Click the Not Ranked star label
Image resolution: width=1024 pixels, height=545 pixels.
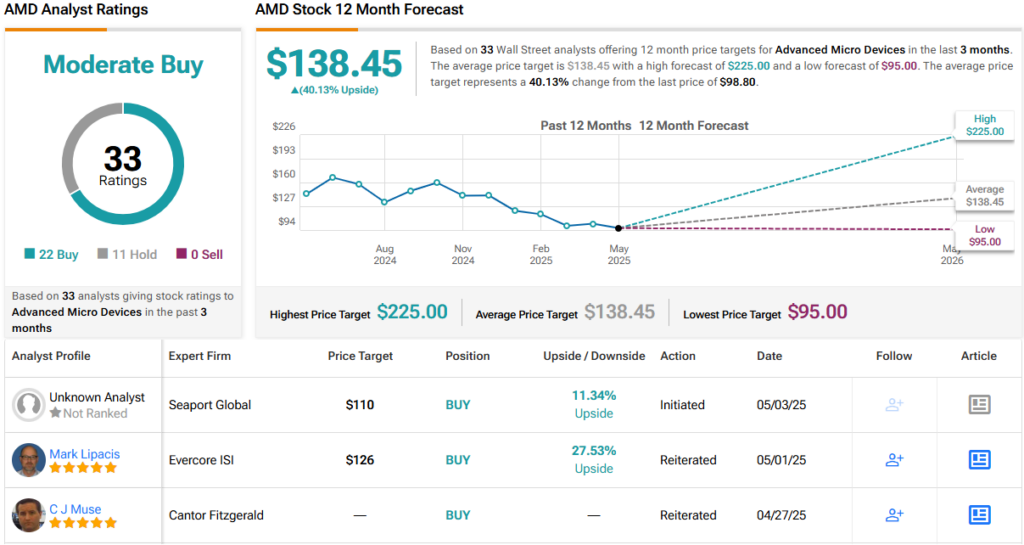pyautogui.click(x=88, y=413)
